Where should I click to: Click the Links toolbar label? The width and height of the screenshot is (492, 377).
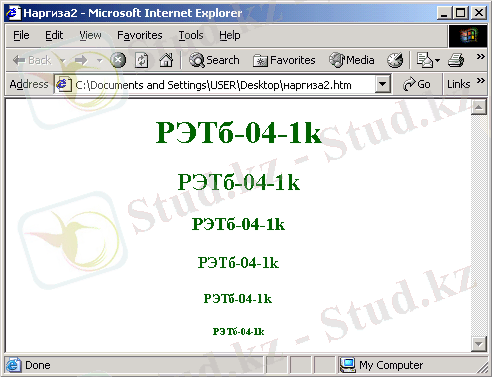458,84
